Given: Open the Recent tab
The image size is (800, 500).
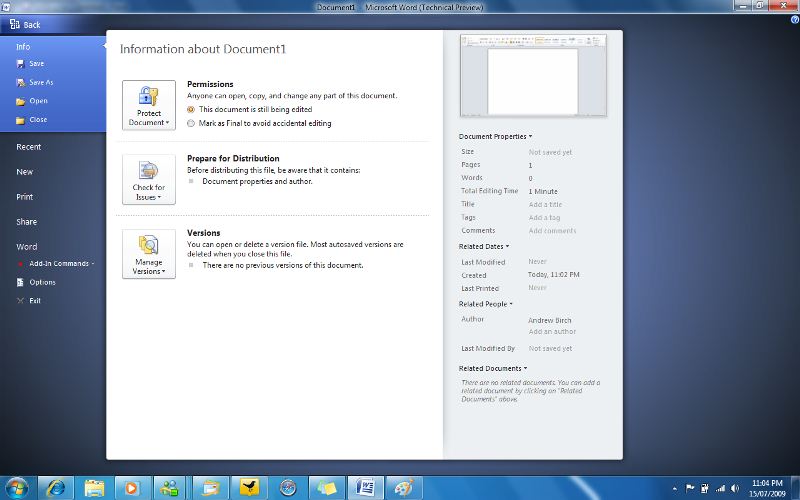Looking at the screenshot, I should click(29, 147).
